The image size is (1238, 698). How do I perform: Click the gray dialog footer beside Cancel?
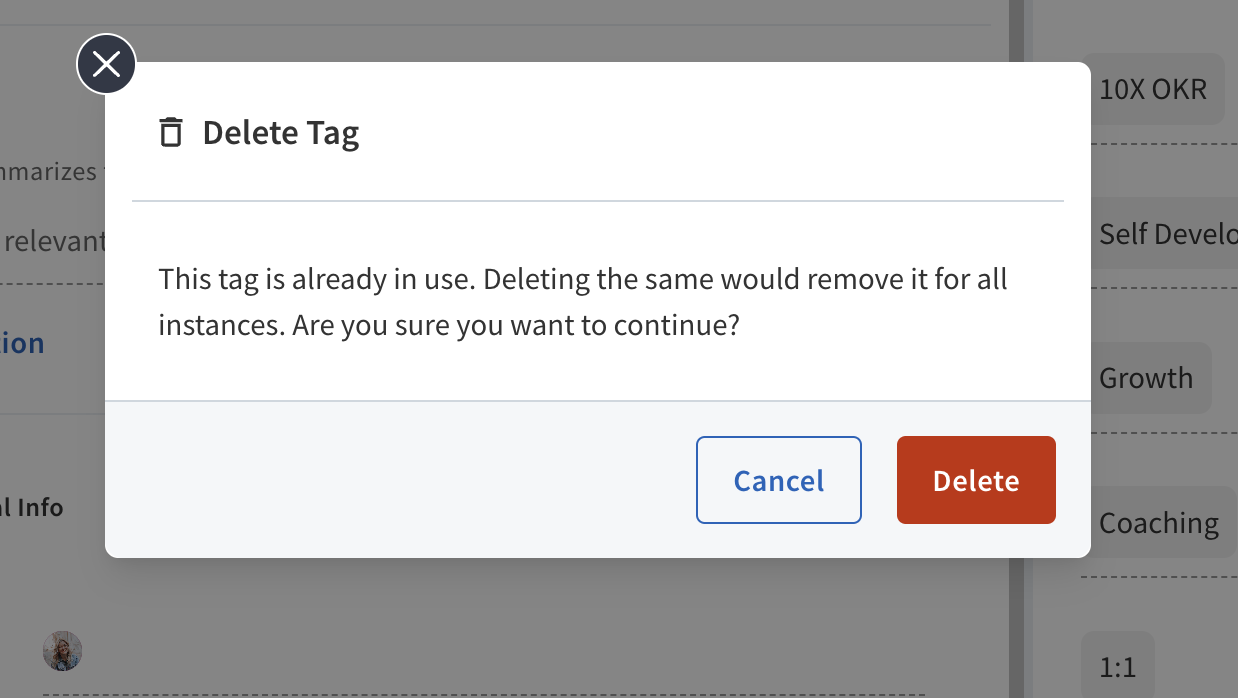coord(400,480)
